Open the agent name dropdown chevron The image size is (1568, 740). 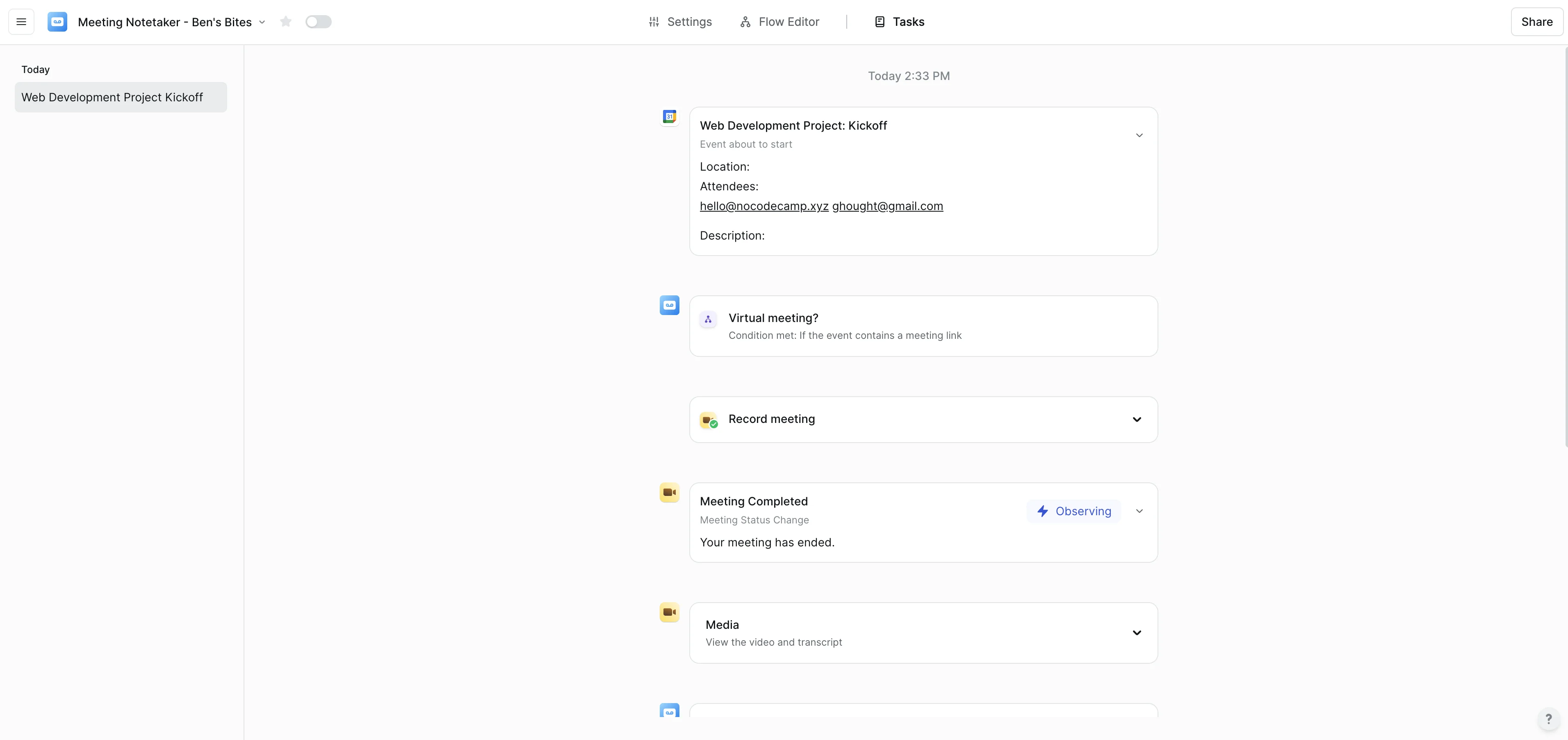click(x=262, y=22)
